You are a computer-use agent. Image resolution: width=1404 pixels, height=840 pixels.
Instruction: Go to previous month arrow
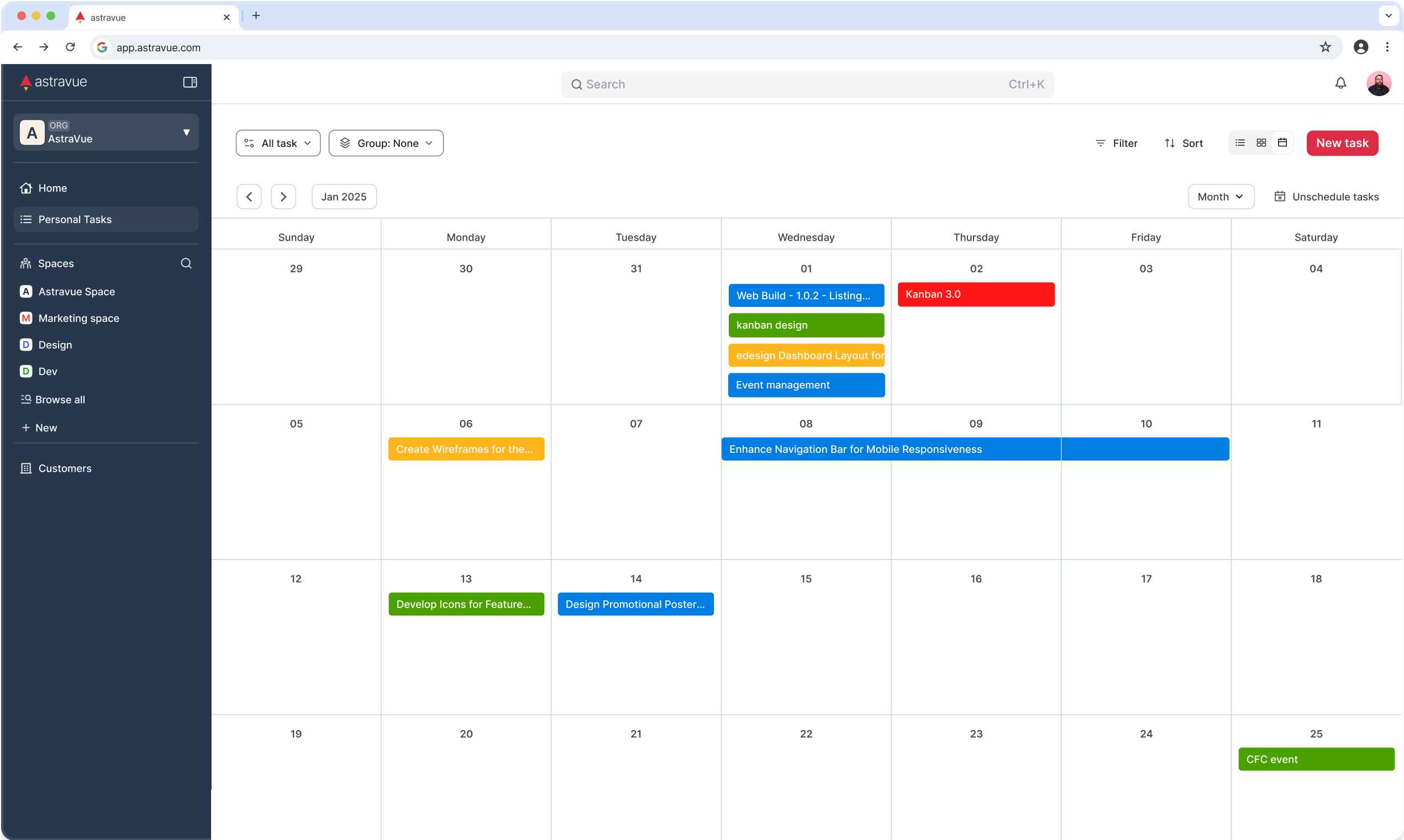point(249,197)
